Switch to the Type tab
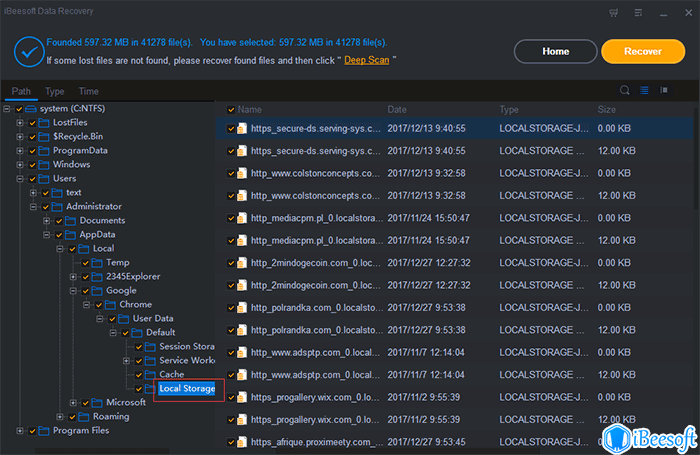 (x=54, y=92)
